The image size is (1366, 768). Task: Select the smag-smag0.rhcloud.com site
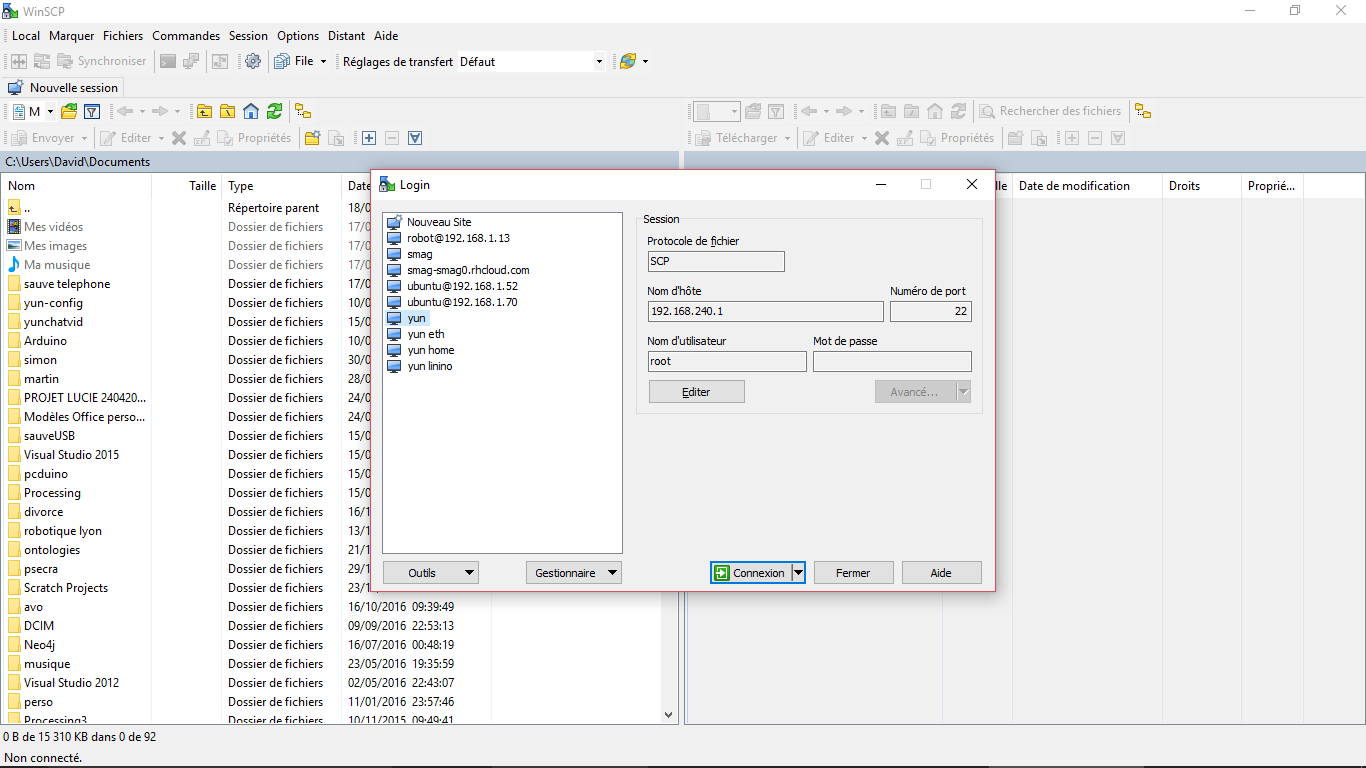pos(468,270)
